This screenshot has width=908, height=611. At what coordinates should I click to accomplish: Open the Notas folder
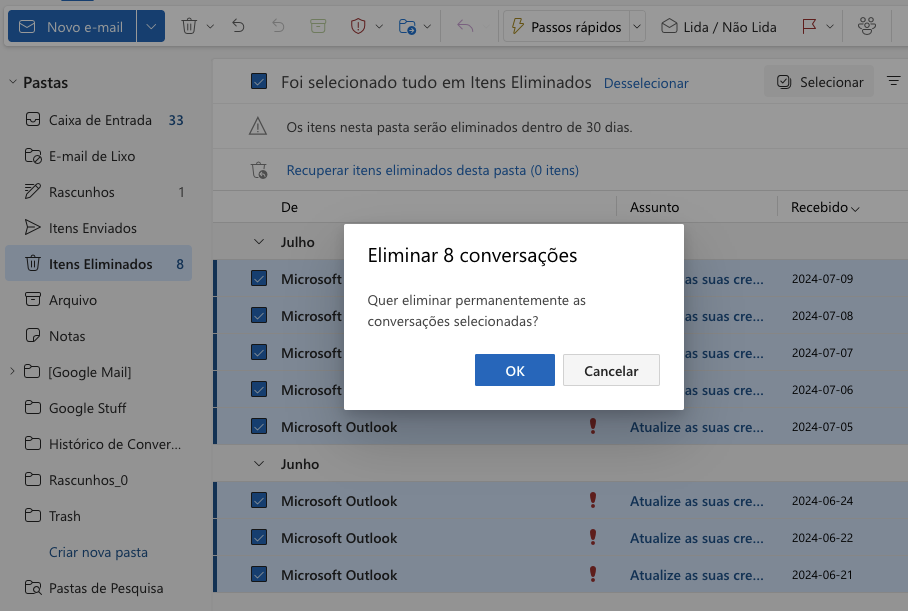click(98, 335)
